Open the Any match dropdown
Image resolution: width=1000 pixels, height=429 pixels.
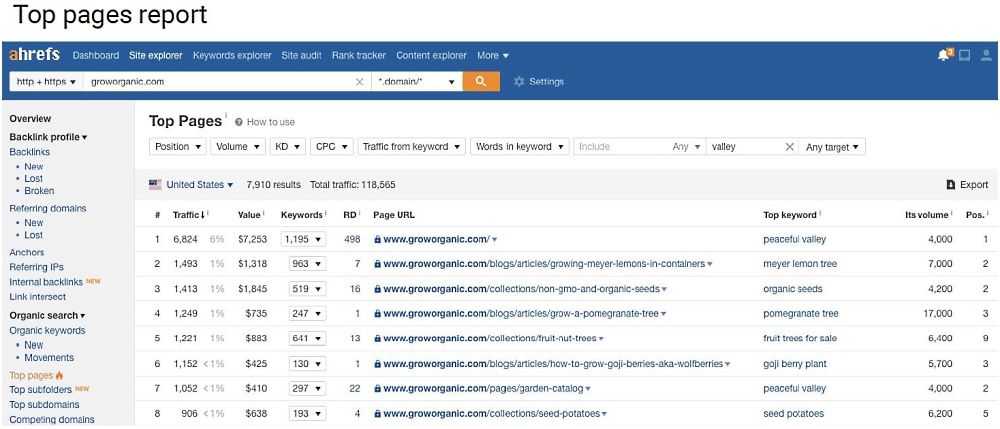click(x=686, y=147)
